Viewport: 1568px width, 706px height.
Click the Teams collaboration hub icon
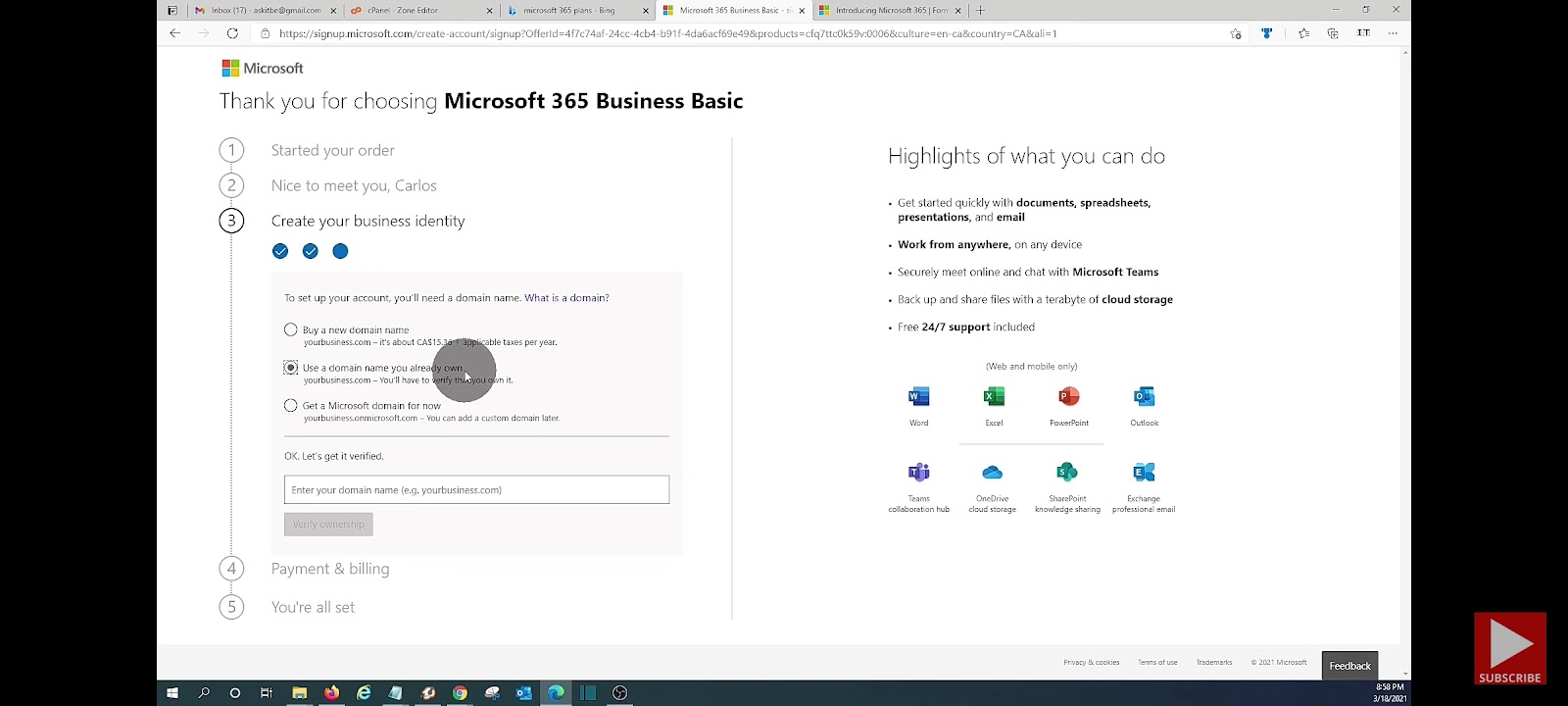[x=918, y=473]
